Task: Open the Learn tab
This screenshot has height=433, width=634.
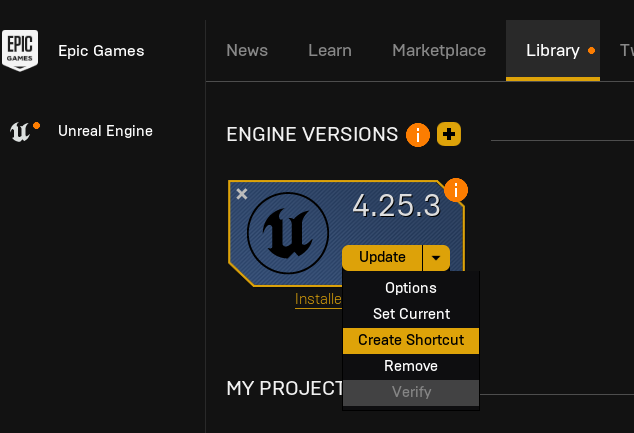Action: [x=330, y=51]
